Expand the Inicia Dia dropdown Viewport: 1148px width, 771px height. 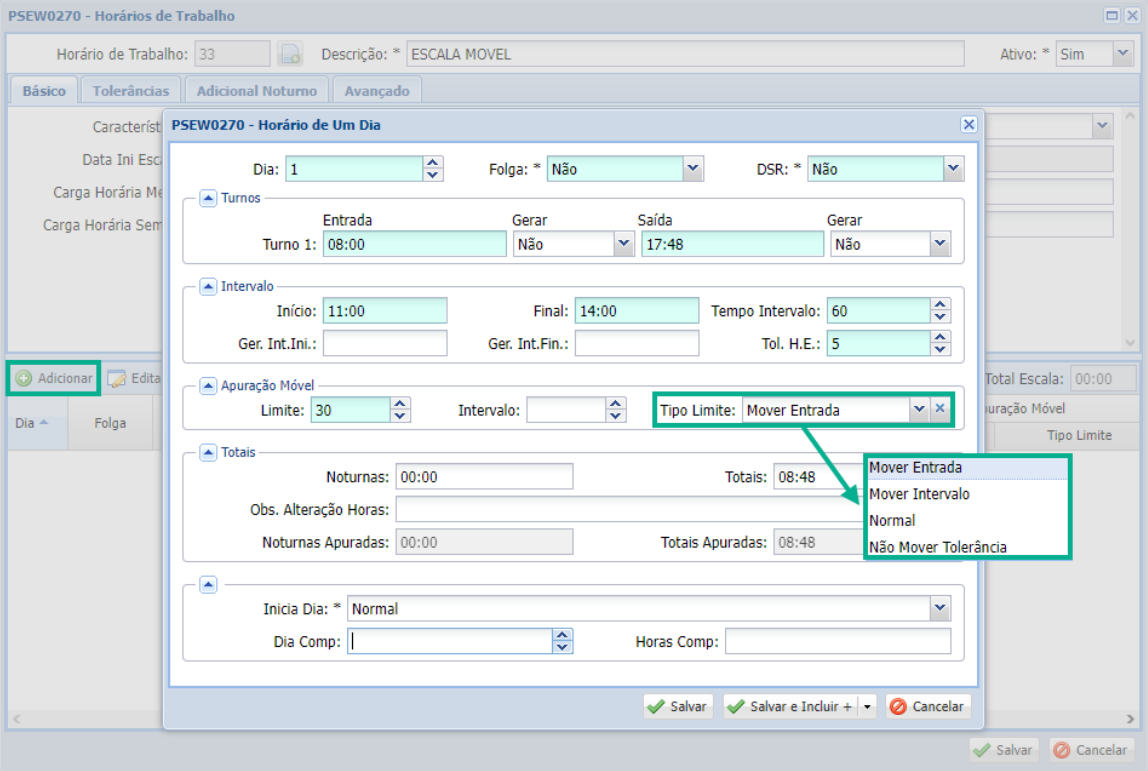(x=939, y=608)
